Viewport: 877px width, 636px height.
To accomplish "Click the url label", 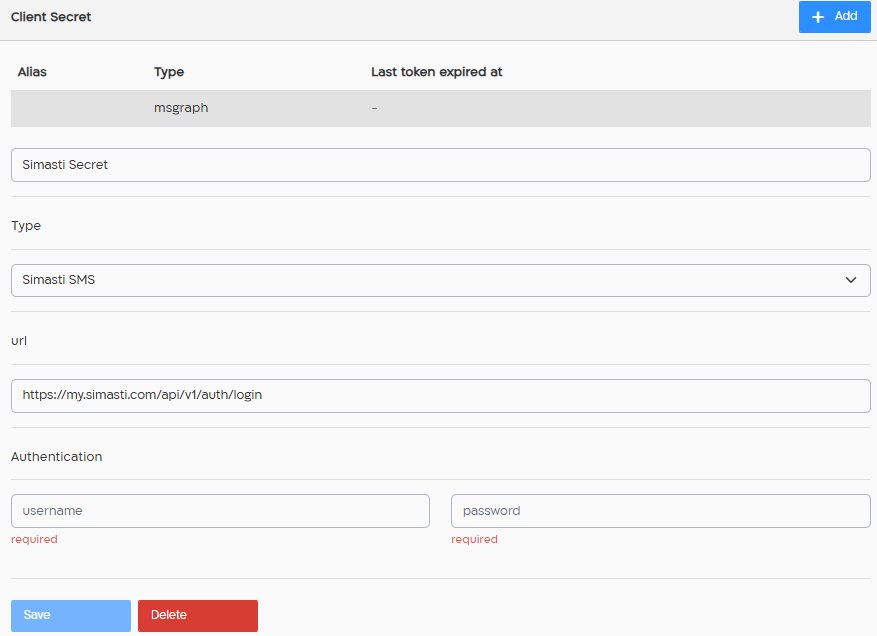I will pos(19,341).
